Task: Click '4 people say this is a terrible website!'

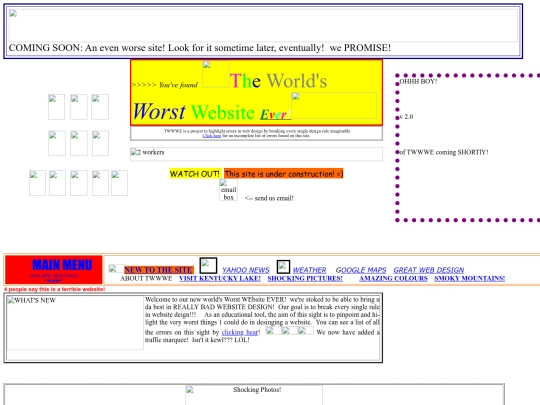Action: coord(54,289)
